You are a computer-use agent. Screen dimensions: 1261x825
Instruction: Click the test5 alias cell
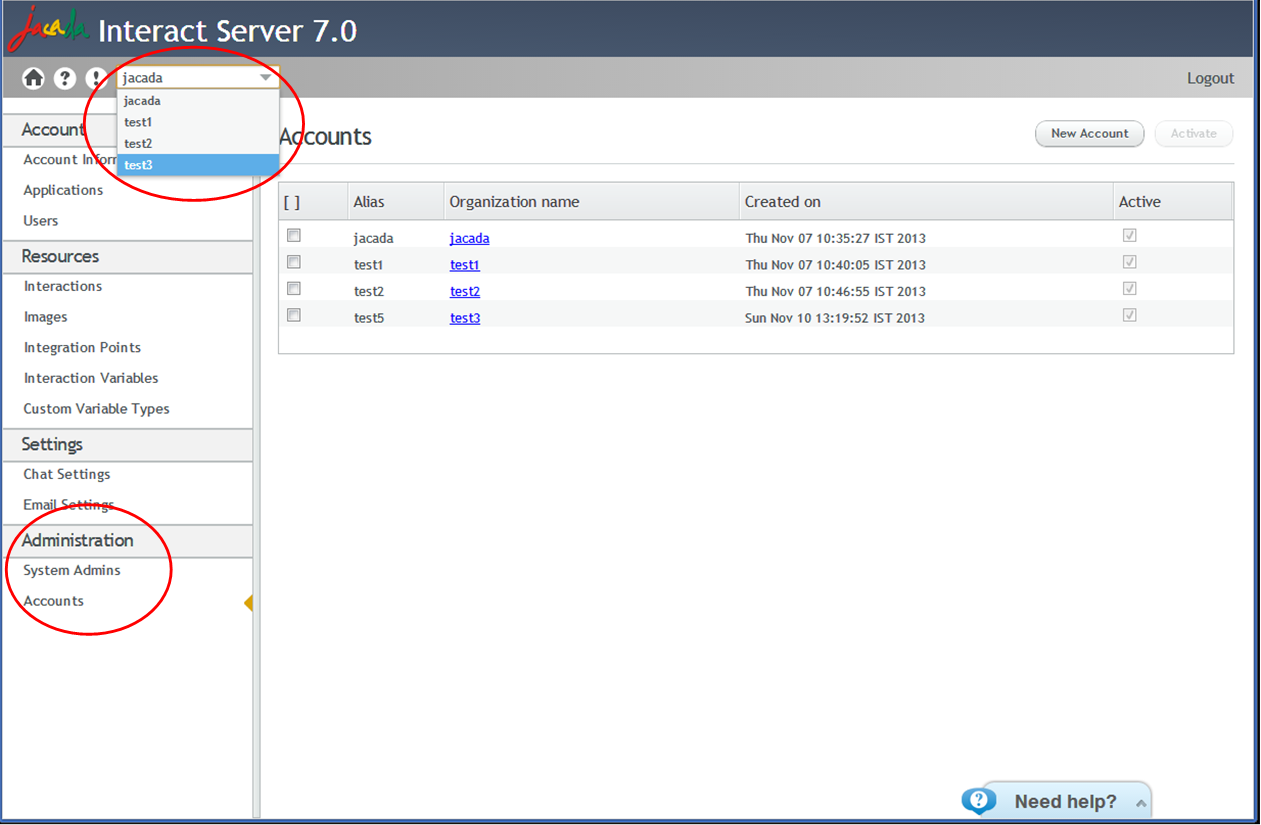pyautogui.click(x=369, y=318)
